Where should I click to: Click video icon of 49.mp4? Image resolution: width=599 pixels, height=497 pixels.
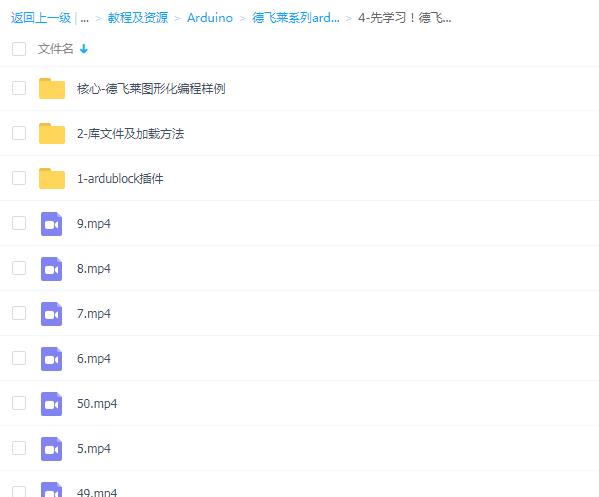tap(52, 489)
